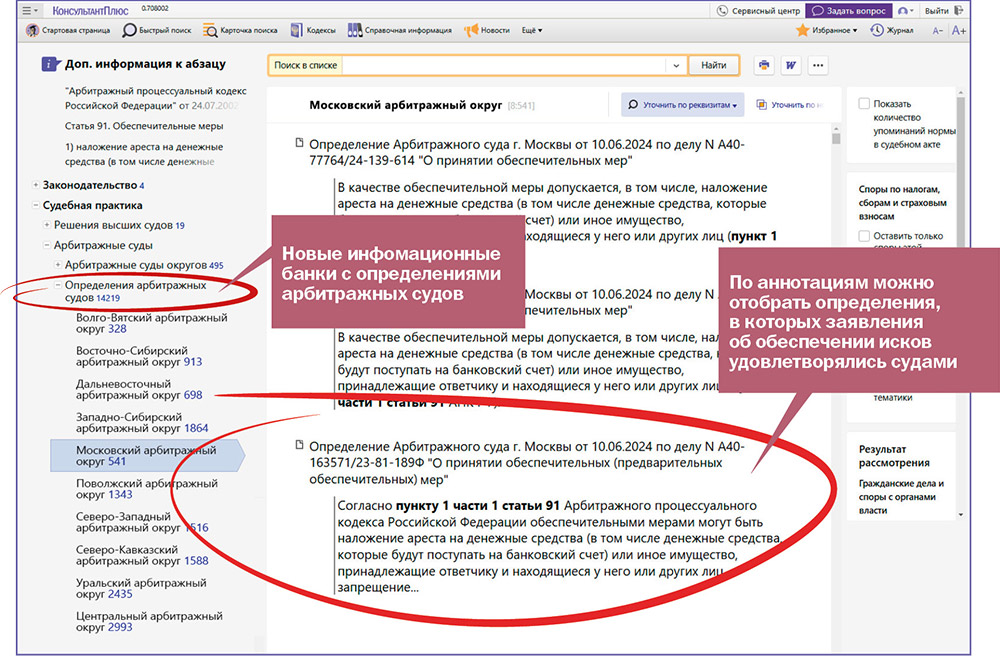Open Новости
The image size is (1000, 656).
tap(487, 30)
